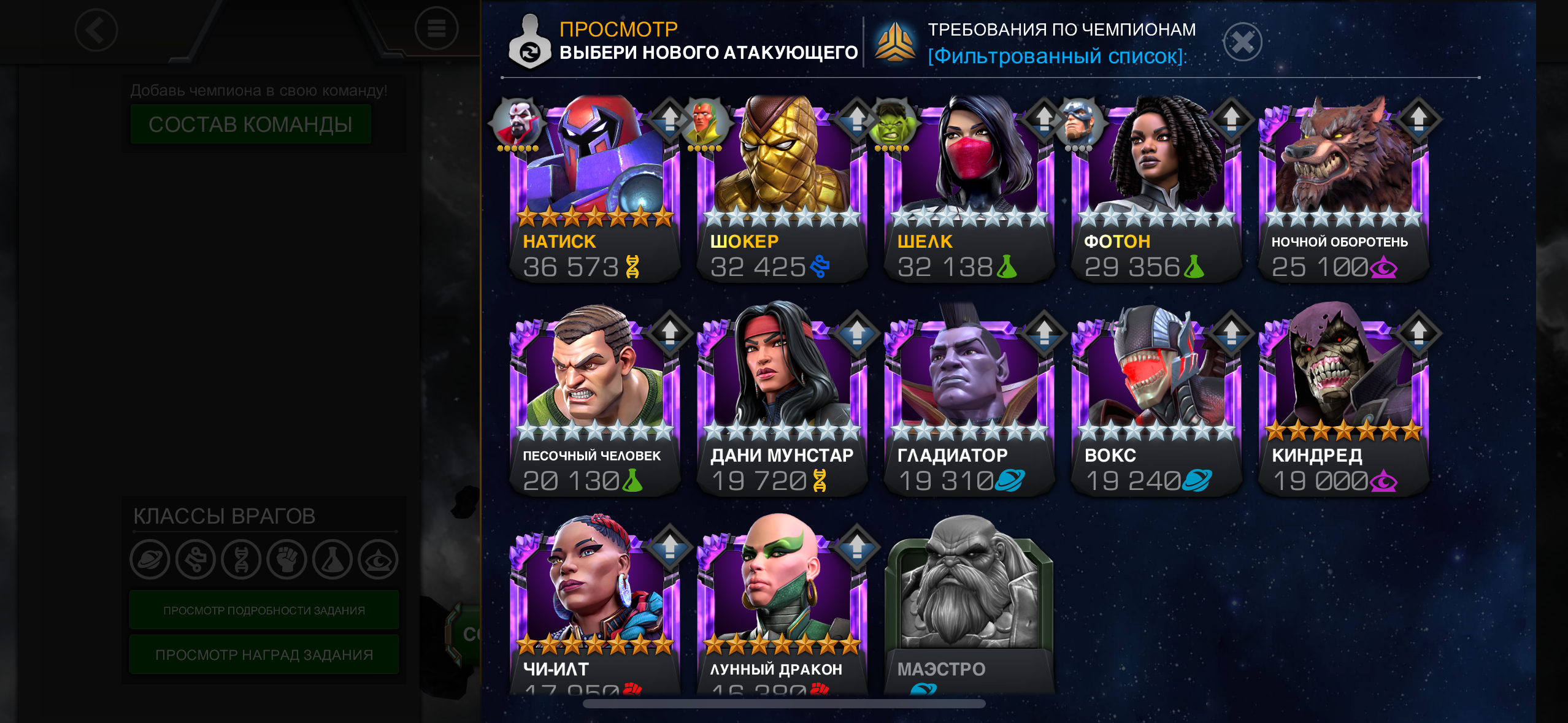Click Просмотр подробности задания button
Screen dimensions: 1568x723
(x=264, y=610)
